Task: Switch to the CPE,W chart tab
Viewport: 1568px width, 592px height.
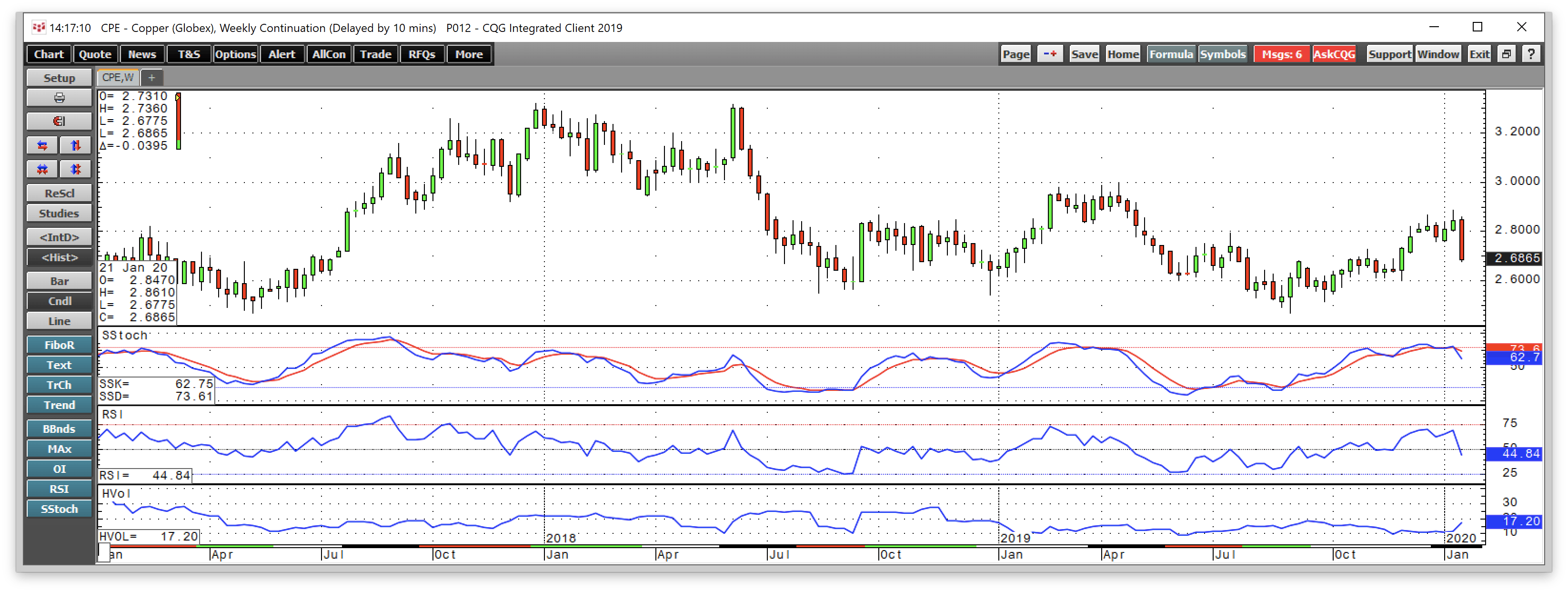Action: (119, 77)
